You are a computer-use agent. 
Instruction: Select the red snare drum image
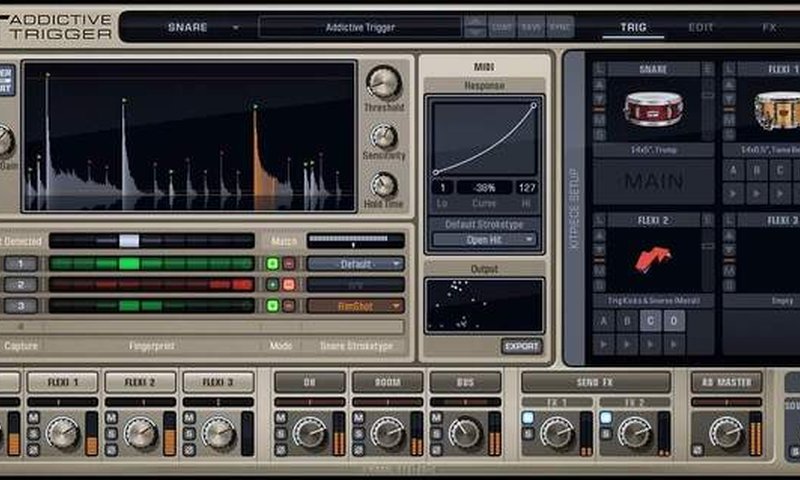click(653, 108)
